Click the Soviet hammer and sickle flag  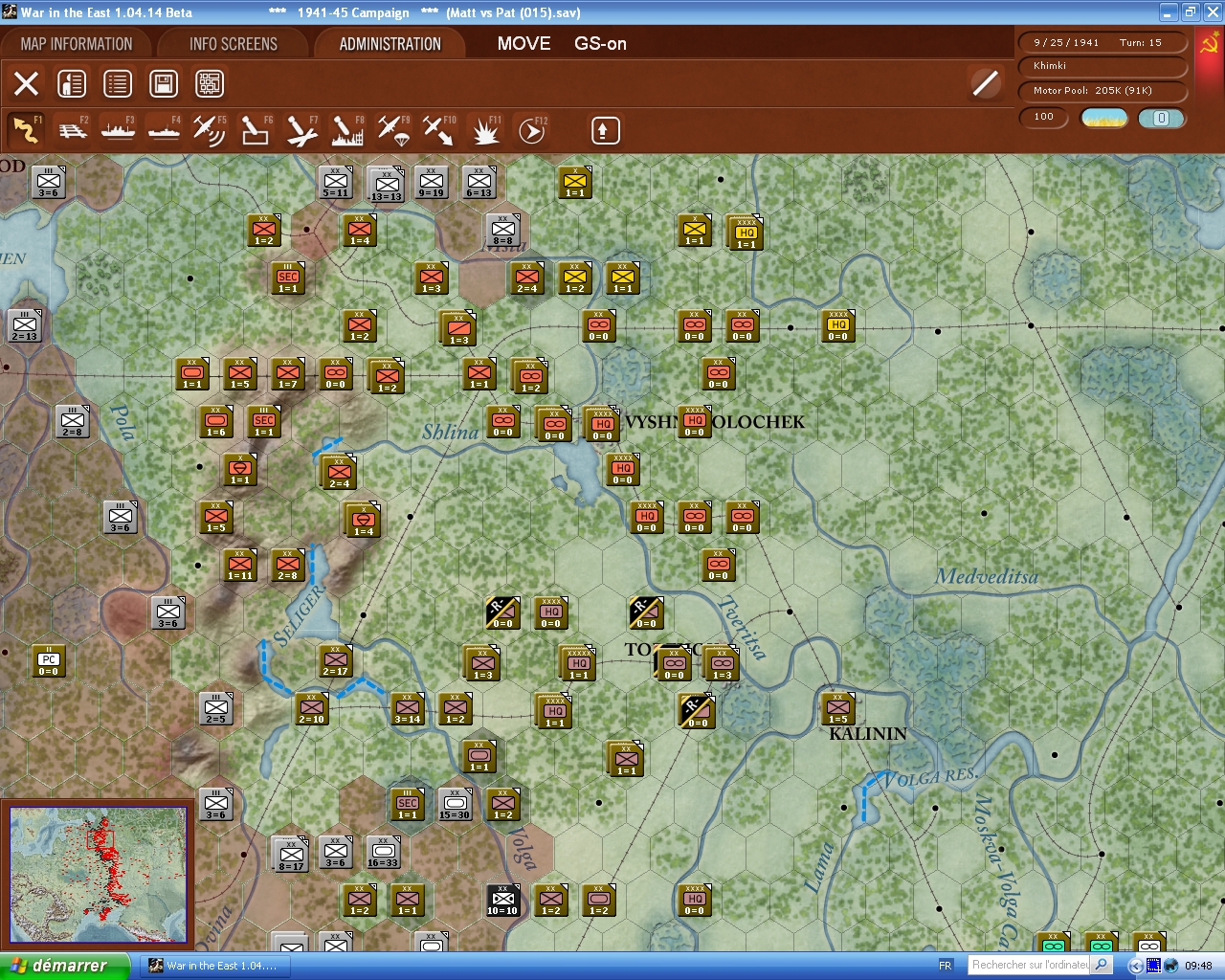[x=1209, y=43]
